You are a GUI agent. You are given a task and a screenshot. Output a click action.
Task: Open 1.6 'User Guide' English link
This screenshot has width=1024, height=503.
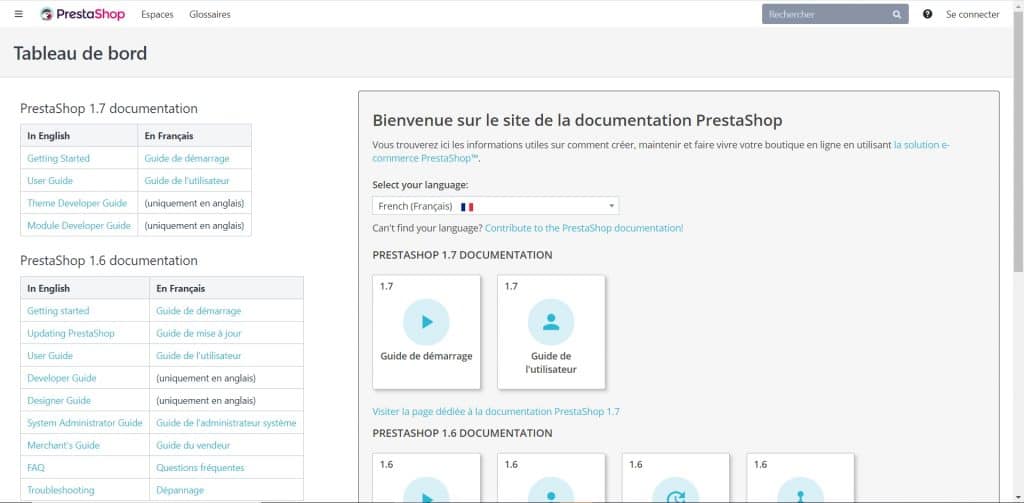click(x=50, y=356)
